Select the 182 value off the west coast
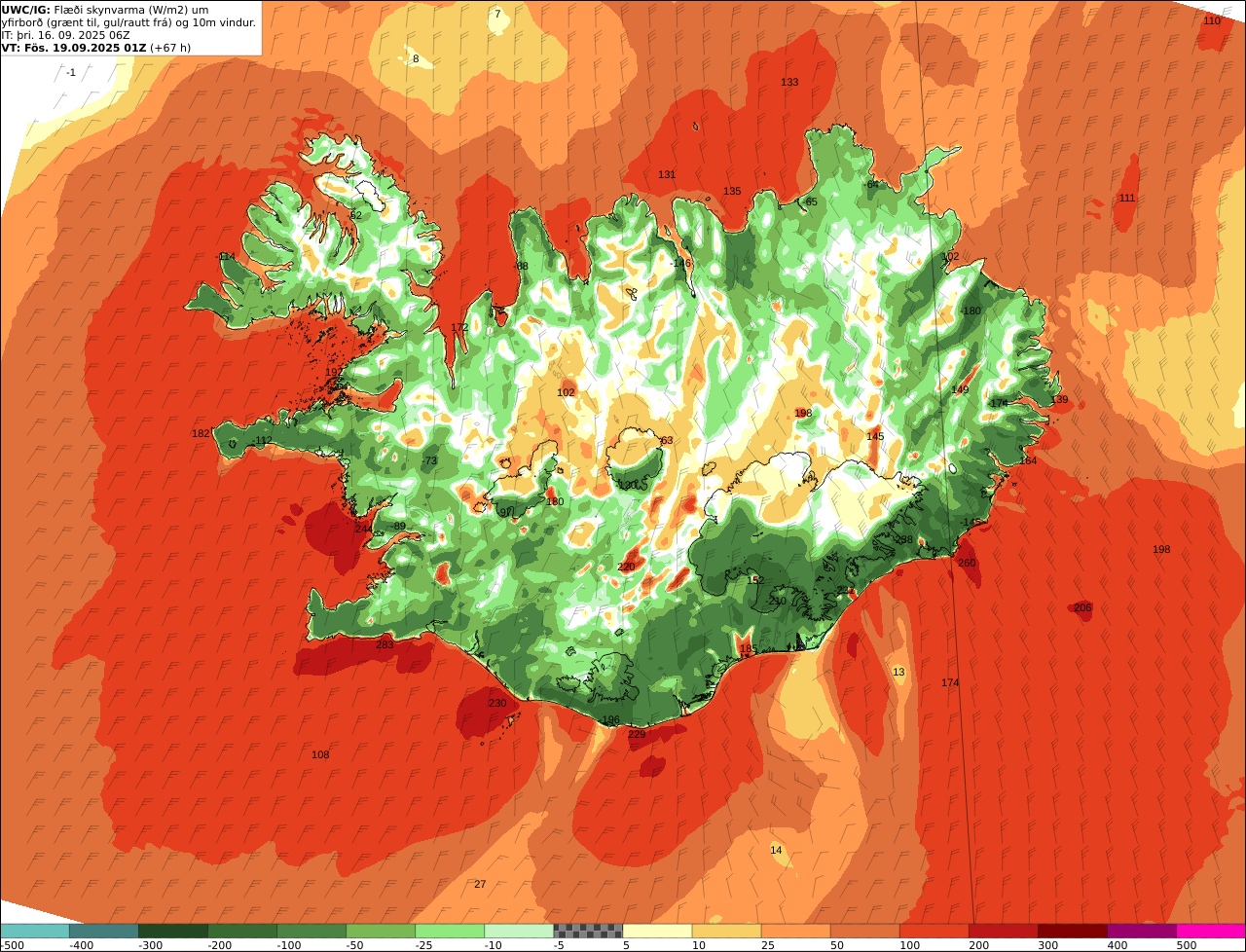The width and height of the screenshot is (1246, 952). click(x=201, y=433)
